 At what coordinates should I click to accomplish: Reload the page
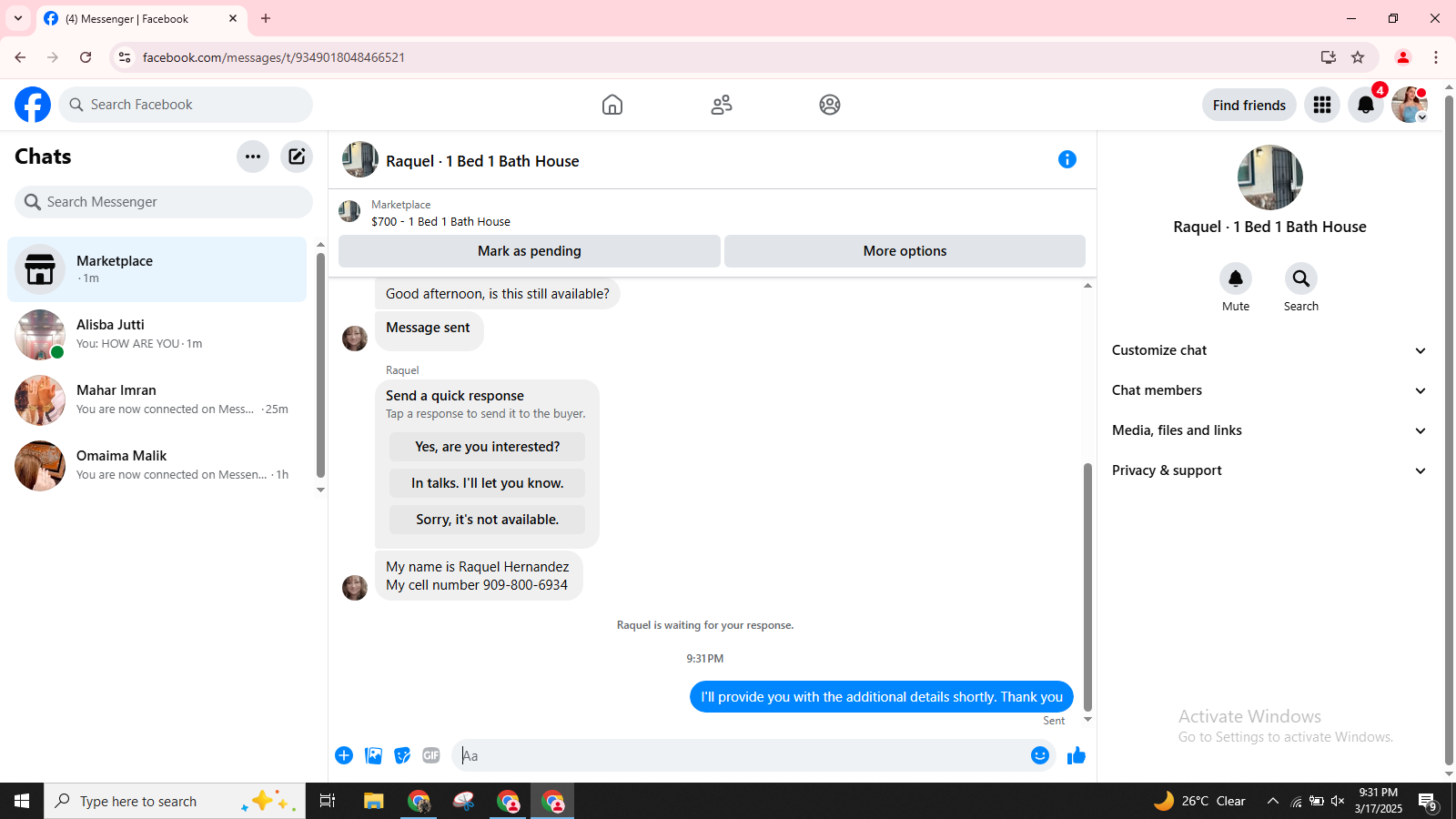tap(86, 57)
